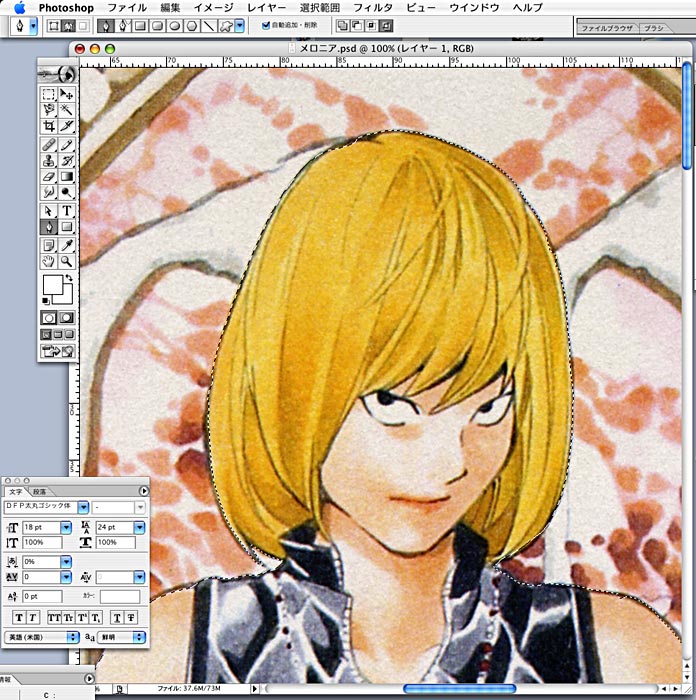Toggle Strikethrough in character panel
This screenshot has height=700, width=696.
131,618
